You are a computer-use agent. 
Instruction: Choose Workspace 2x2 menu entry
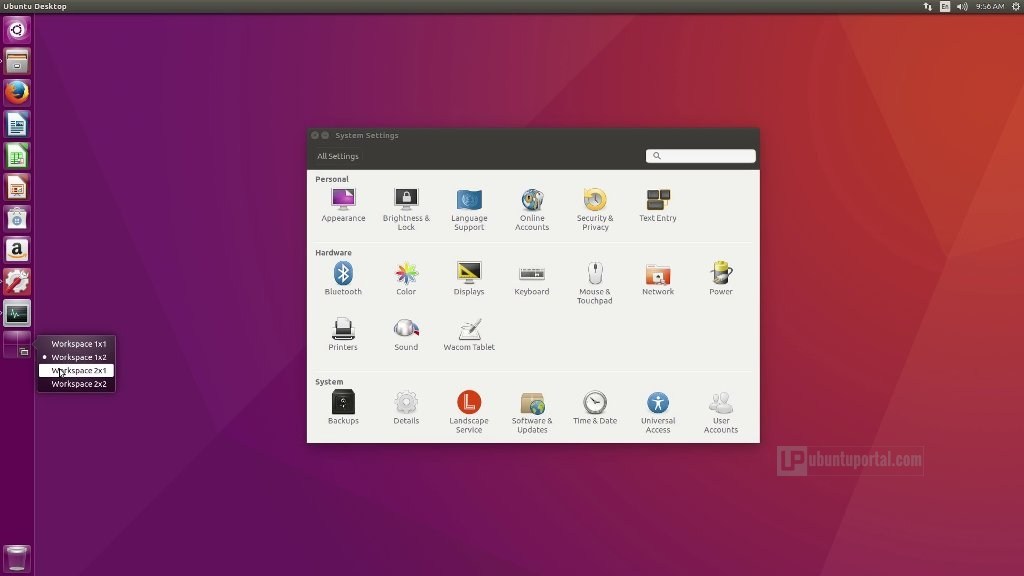click(76, 384)
